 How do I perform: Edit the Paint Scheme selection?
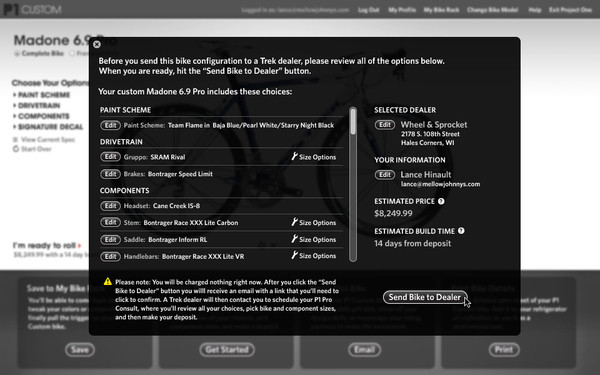[110, 125]
